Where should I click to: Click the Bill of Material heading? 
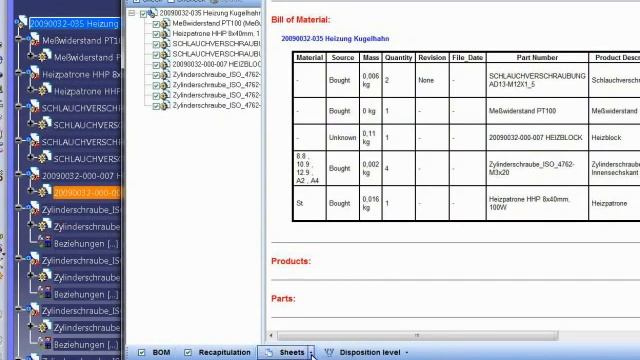pos(301,20)
